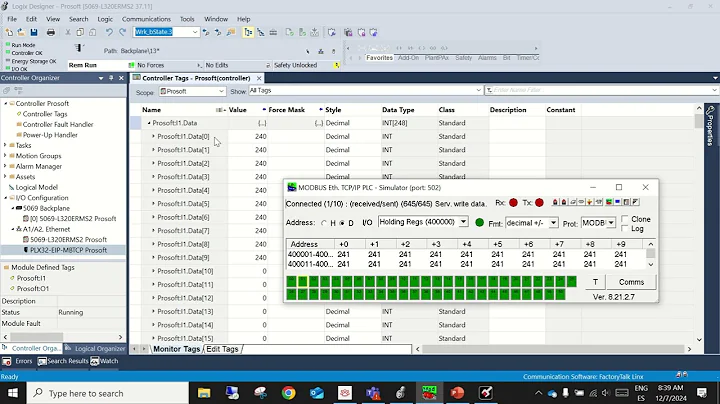Click the controller mode switch icon

pos(79,47)
